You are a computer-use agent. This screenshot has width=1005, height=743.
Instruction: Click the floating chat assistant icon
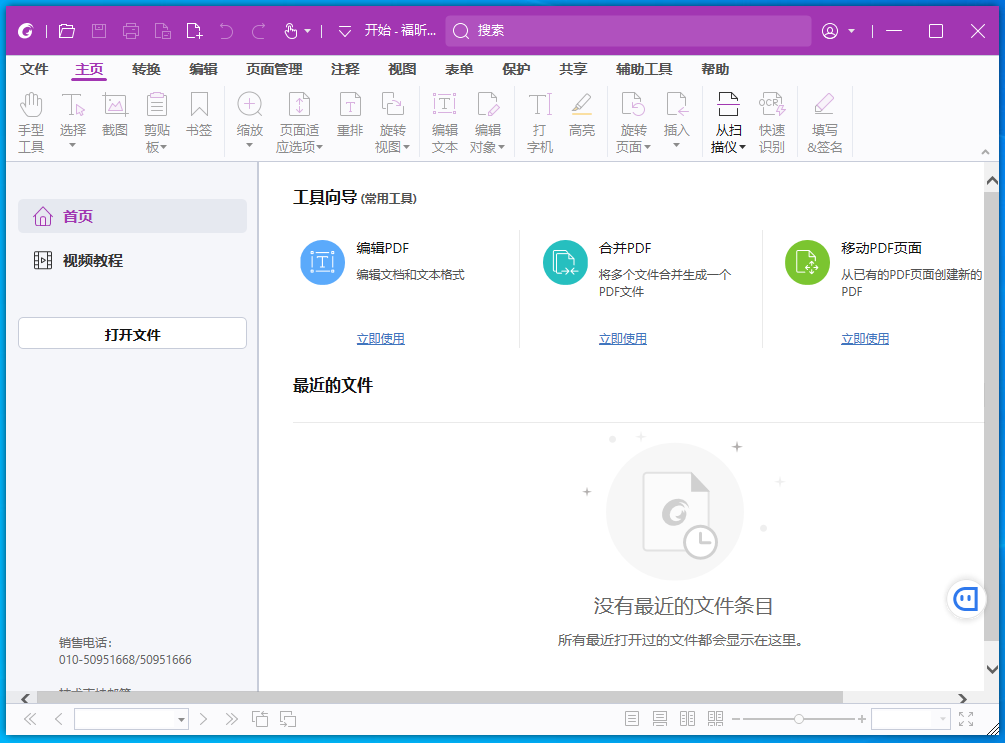[965, 598]
